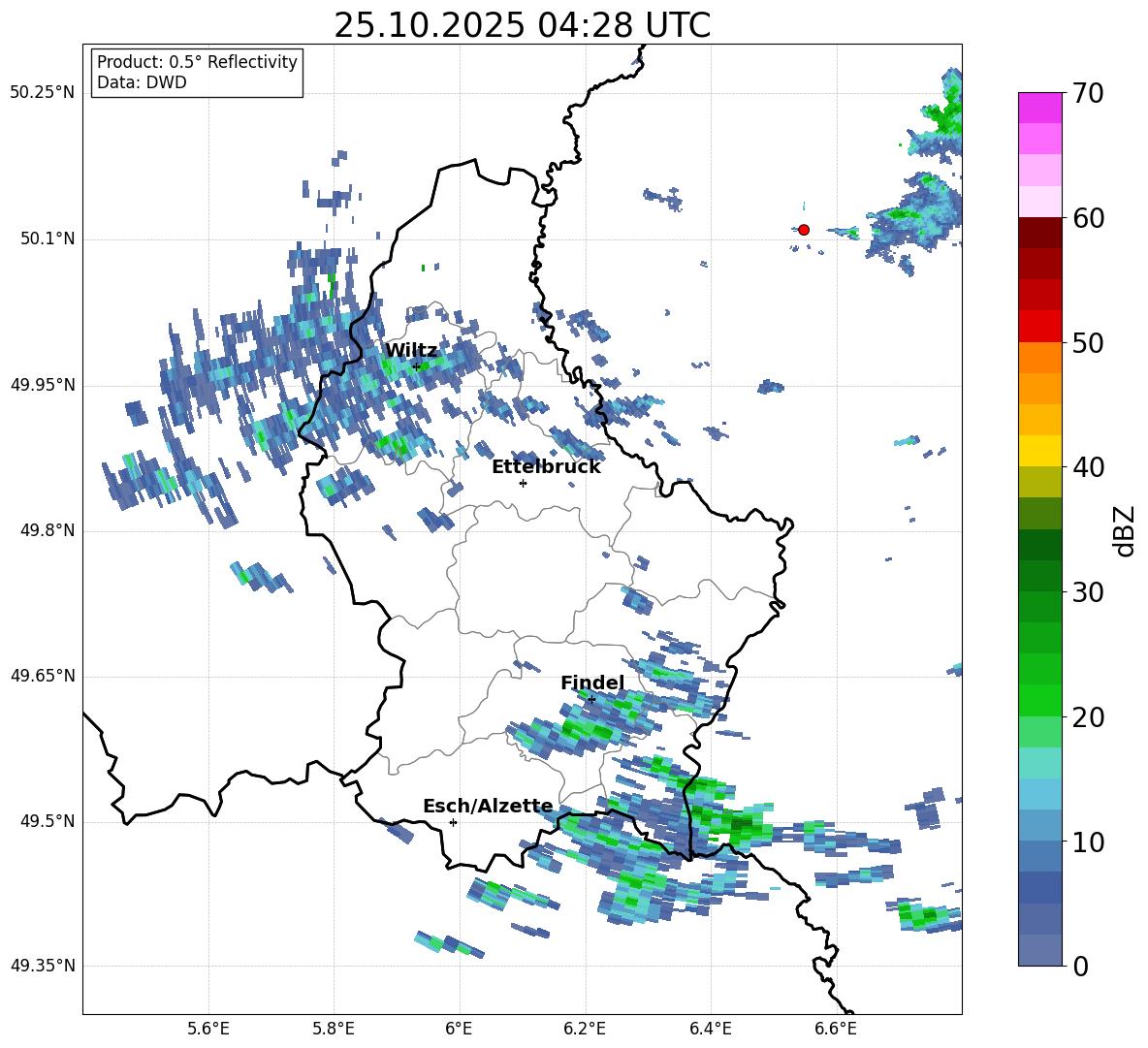Click the 49.5°N latitude label
Viewport: 1148px width, 1048px height.
48,821
